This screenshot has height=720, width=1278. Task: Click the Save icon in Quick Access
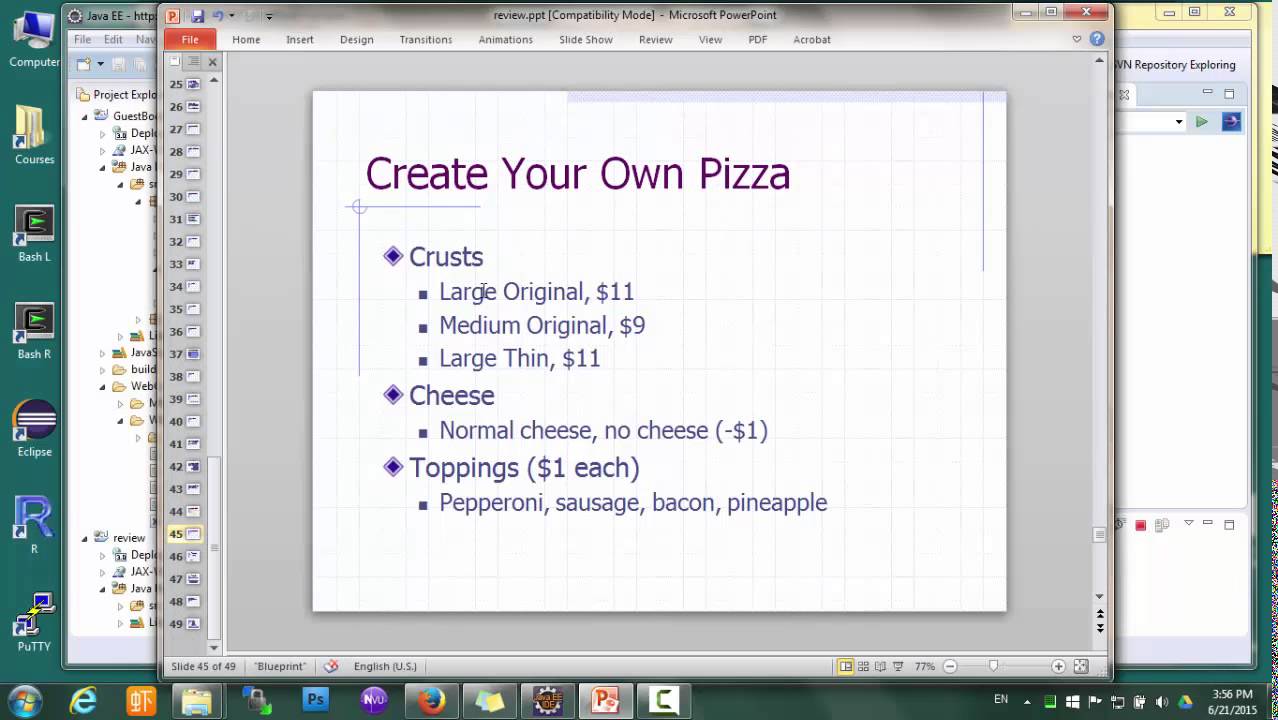click(x=197, y=15)
